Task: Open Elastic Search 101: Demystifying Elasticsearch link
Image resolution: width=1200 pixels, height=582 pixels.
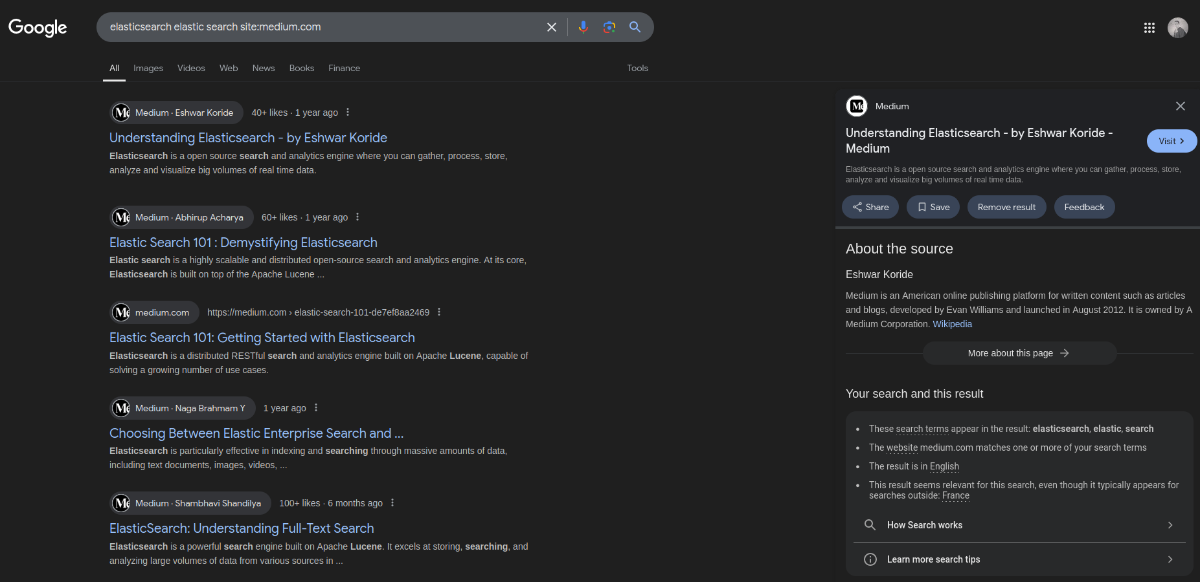Action: (x=243, y=242)
